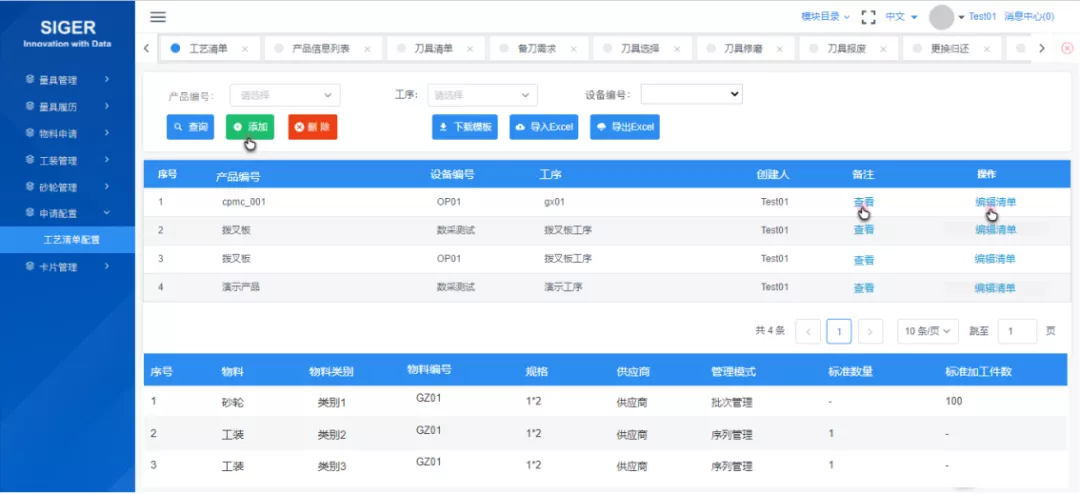Click the 导出Excel button

tap(625, 127)
